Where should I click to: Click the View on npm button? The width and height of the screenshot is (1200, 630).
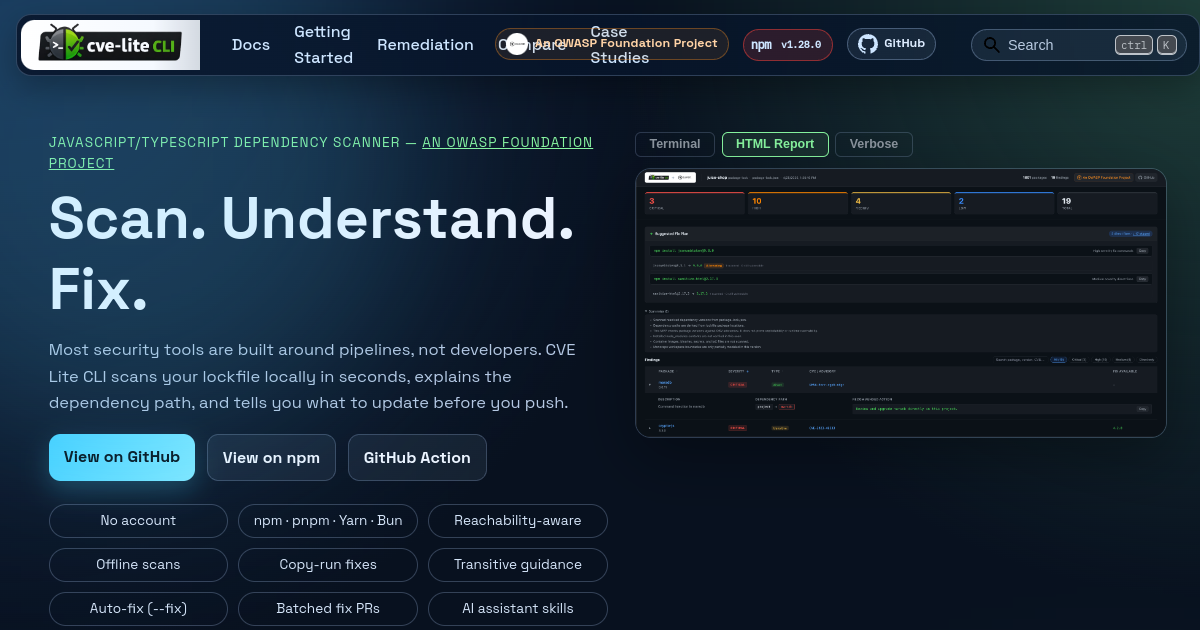click(271, 457)
